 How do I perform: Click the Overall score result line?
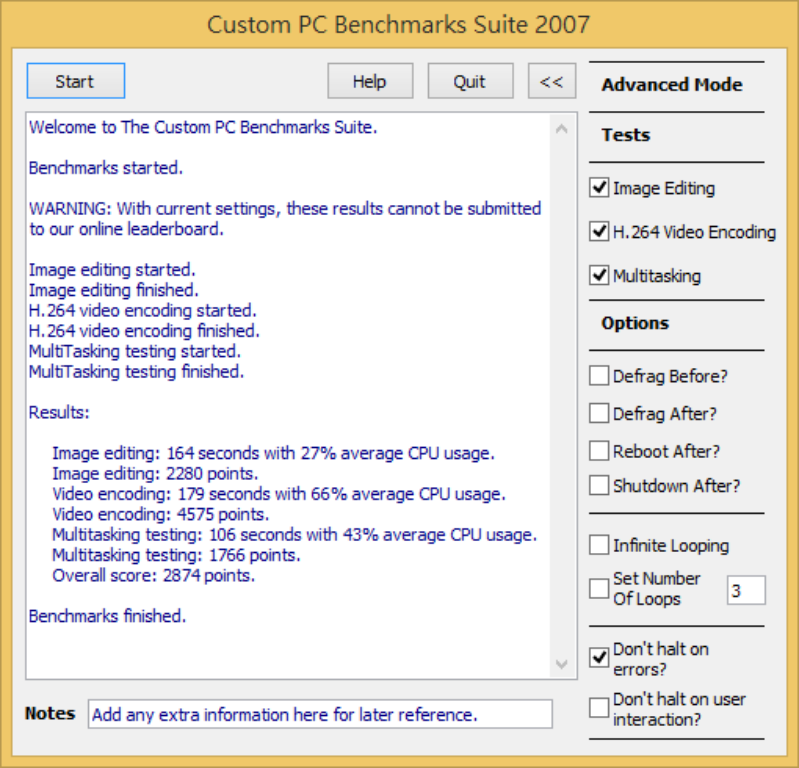154,575
